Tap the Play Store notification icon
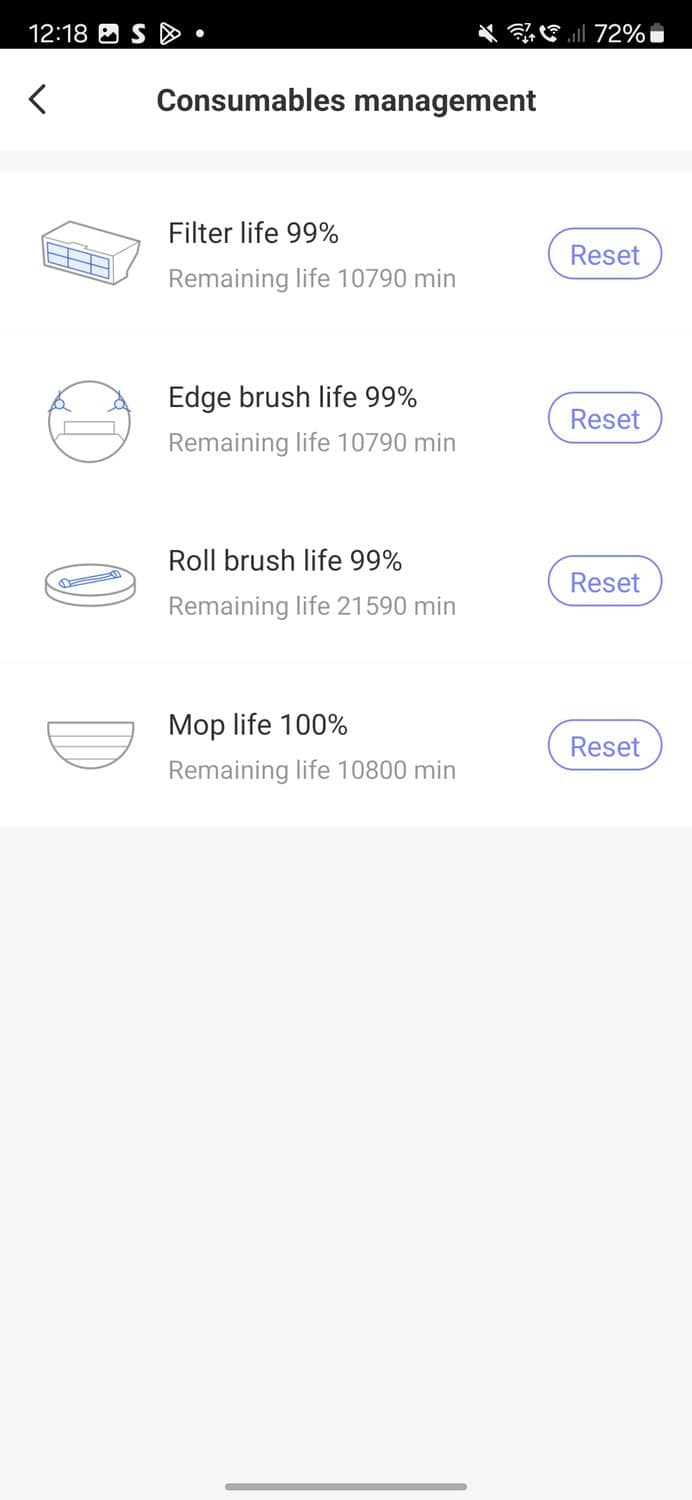 (170, 34)
